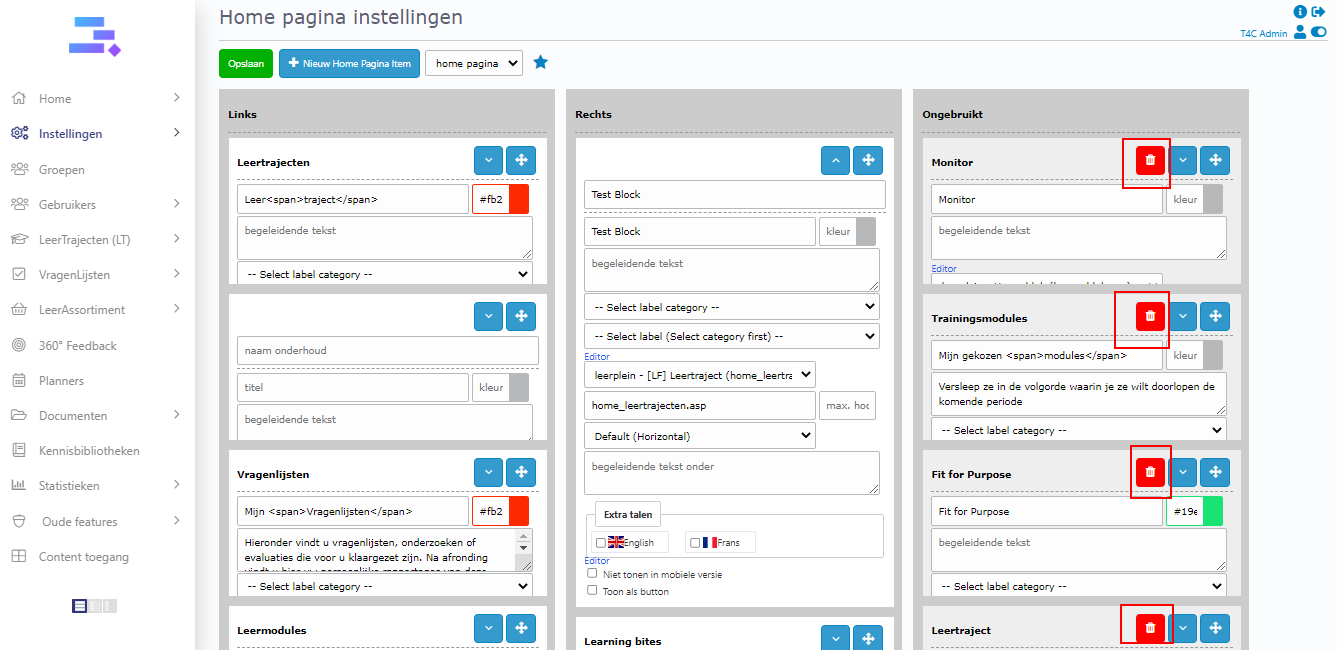Viewport: 1337px width, 650px height.
Task: Click the green Fit for Purpose color swatch
Action: [x=1212, y=511]
